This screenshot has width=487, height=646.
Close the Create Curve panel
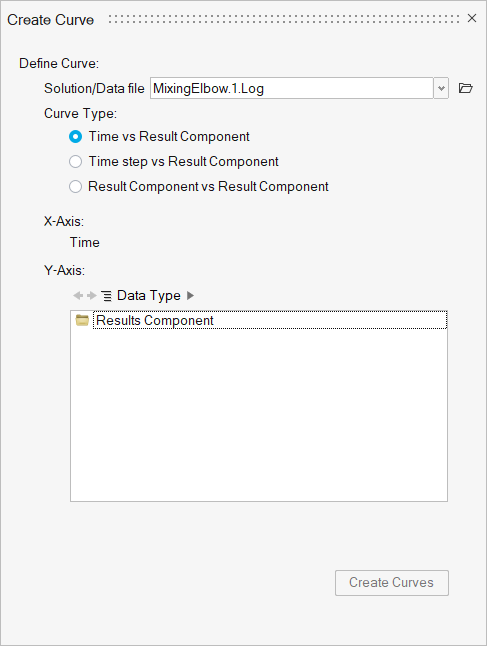(x=472, y=18)
